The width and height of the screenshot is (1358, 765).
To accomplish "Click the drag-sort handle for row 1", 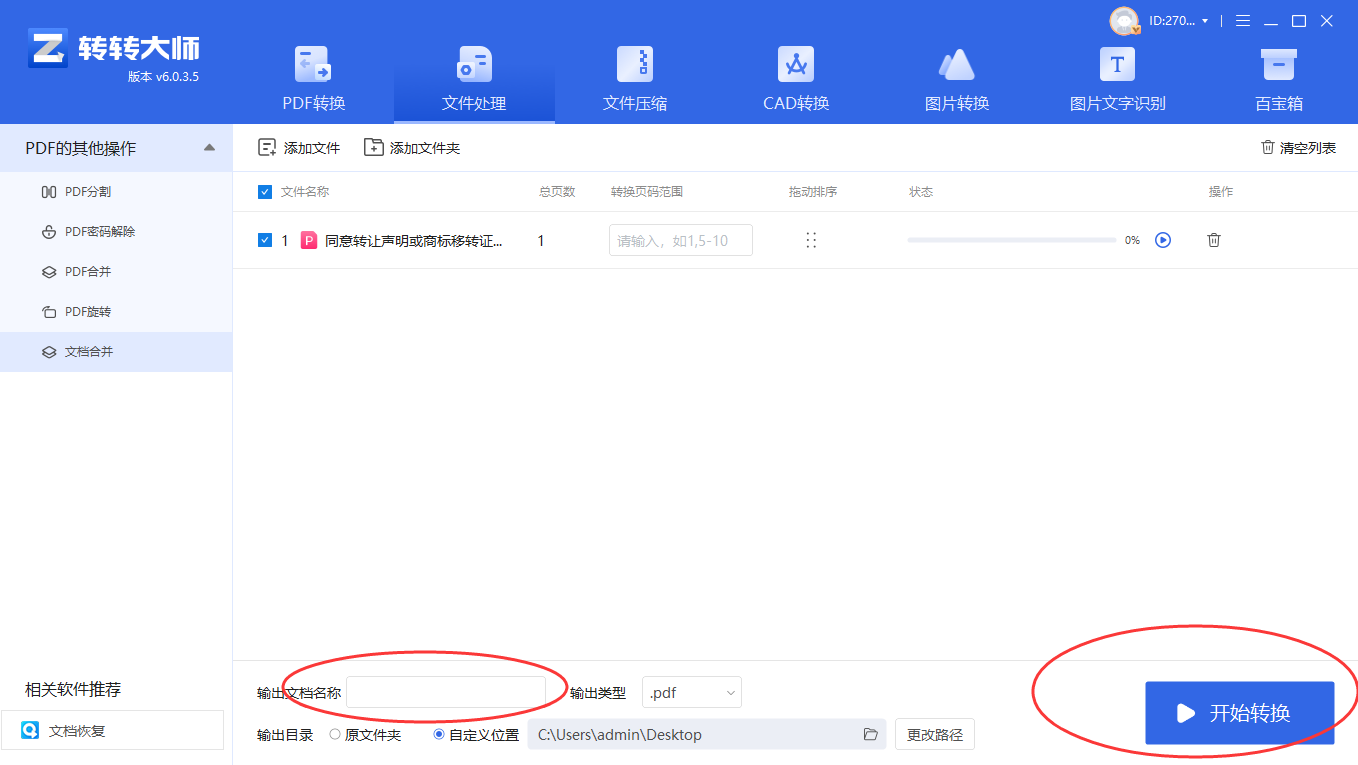I will coord(811,240).
